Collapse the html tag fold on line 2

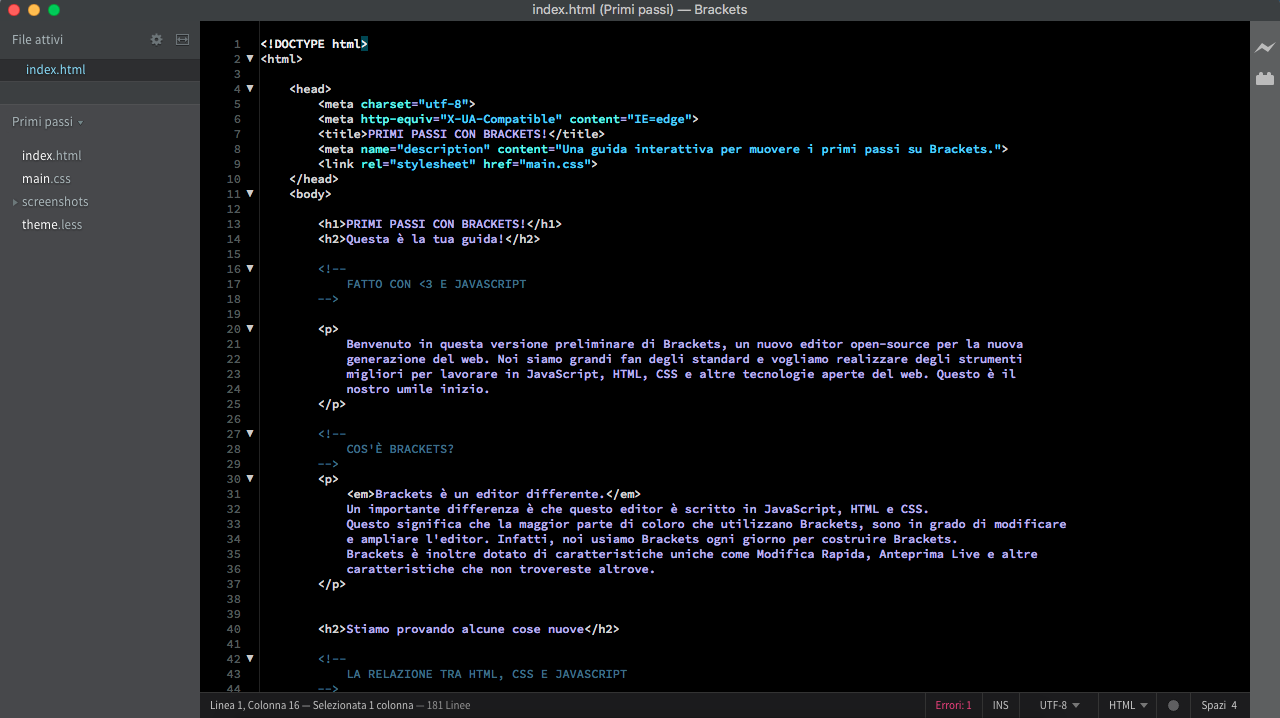(x=250, y=59)
